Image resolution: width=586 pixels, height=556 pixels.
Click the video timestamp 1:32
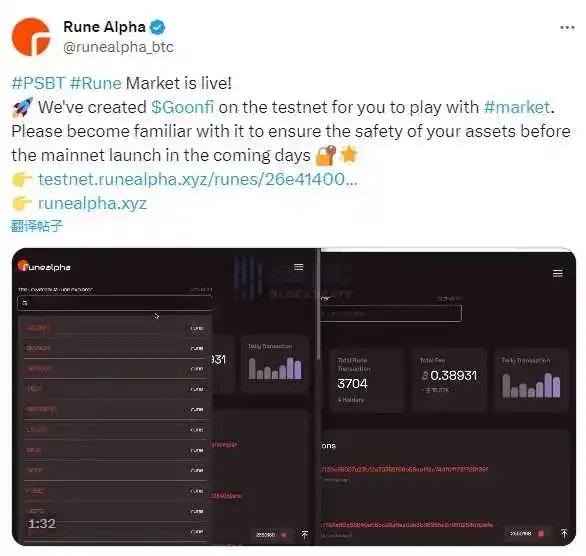click(42, 523)
